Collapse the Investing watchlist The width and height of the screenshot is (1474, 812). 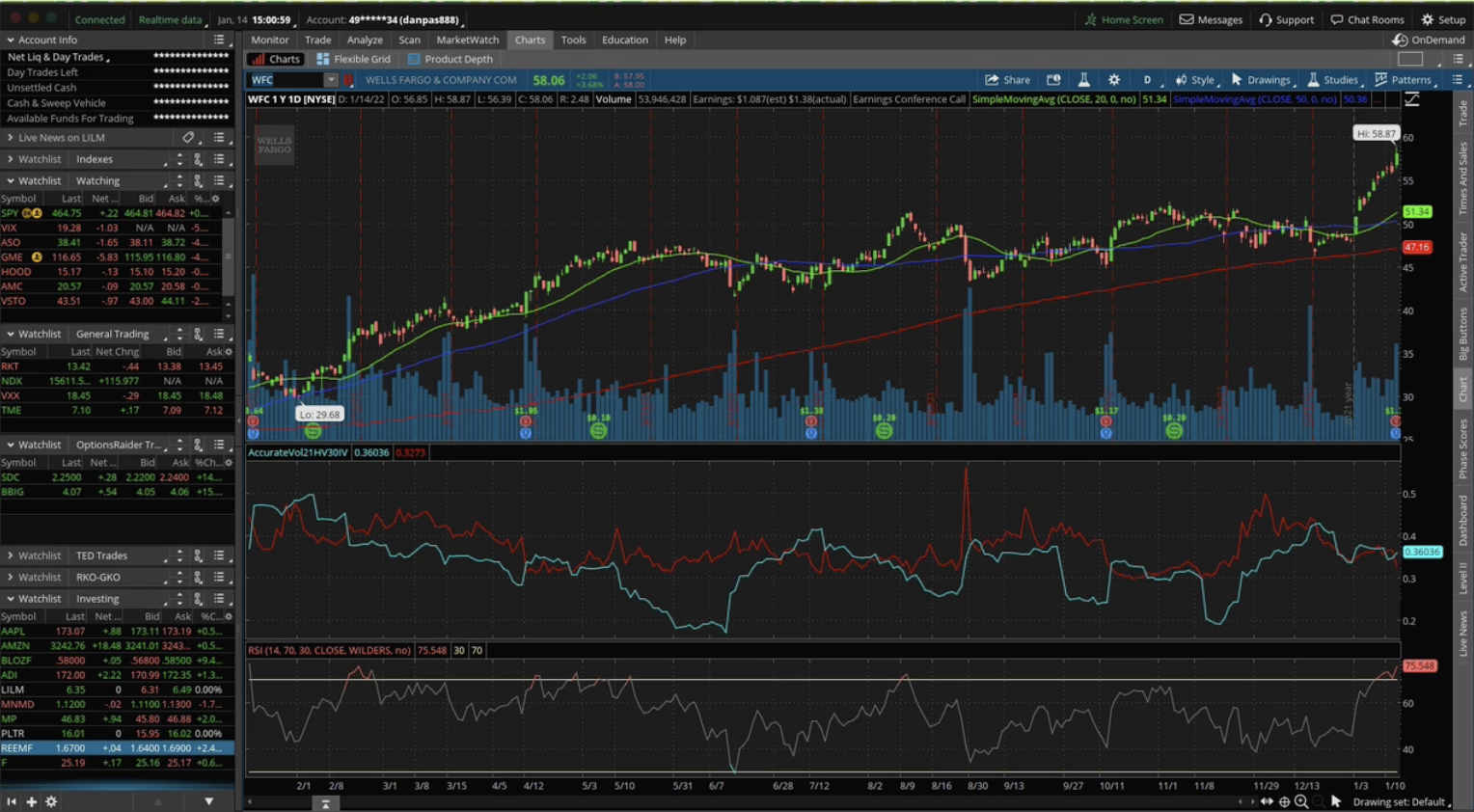click(x=11, y=599)
